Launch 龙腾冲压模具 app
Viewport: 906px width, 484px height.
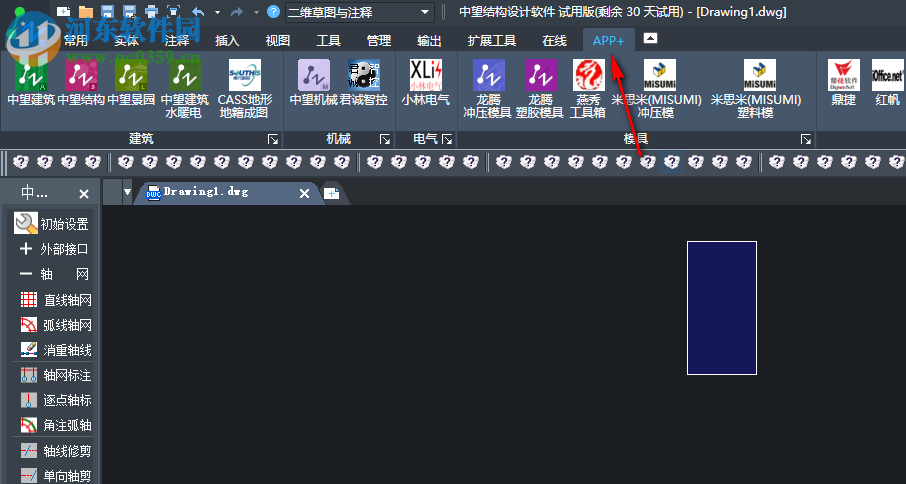[x=488, y=89]
